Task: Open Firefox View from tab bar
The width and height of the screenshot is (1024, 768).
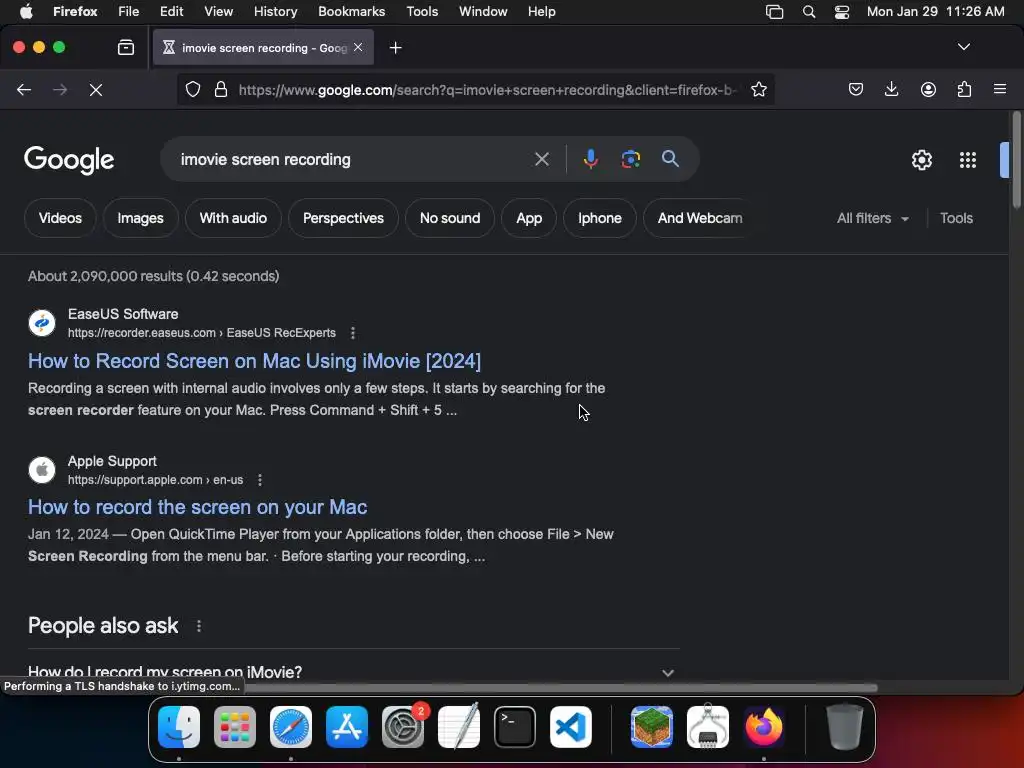Action: [x=126, y=47]
